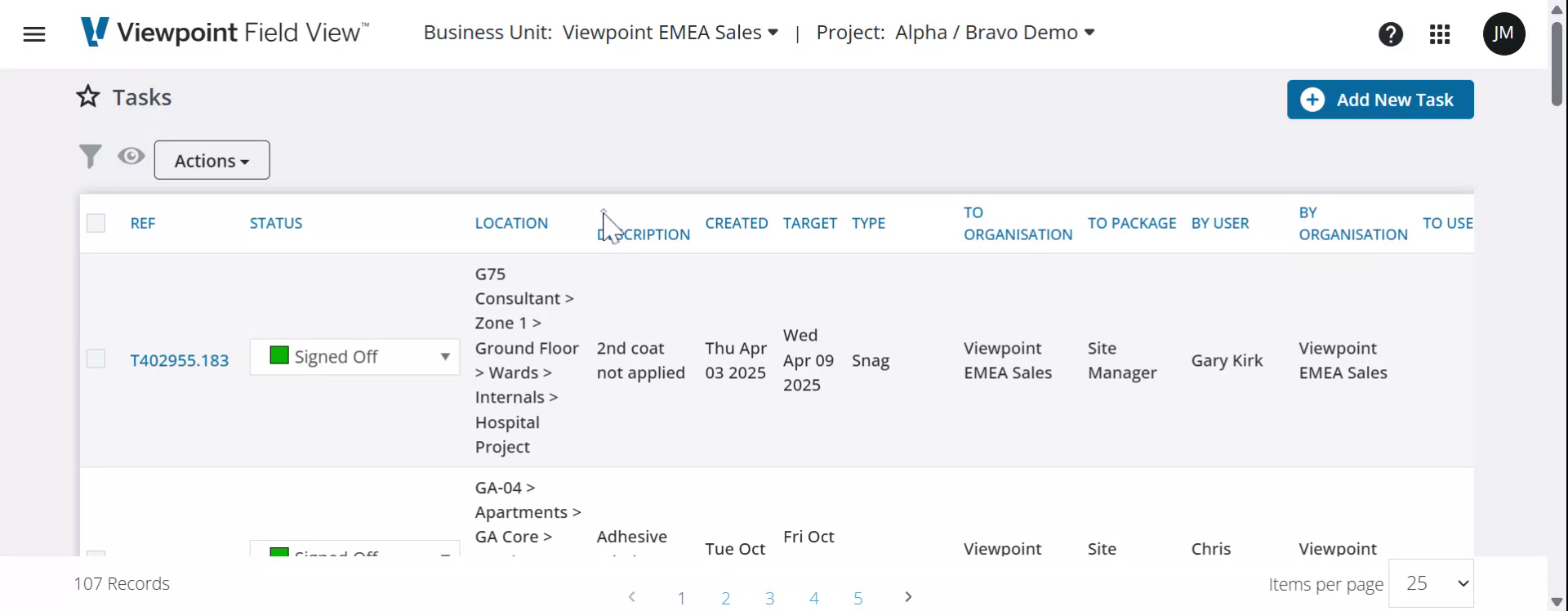The image size is (1568, 611).
Task: Click scrollbar down arrow
Action: point(1557,602)
